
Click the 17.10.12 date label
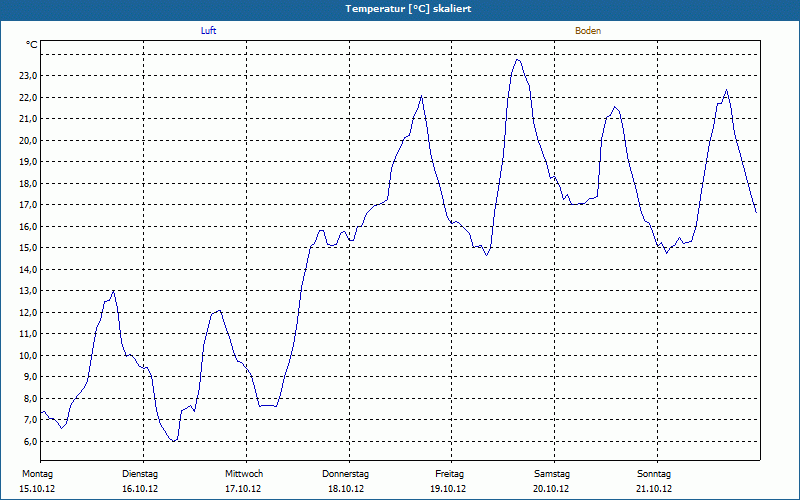pyautogui.click(x=243, y=489)
